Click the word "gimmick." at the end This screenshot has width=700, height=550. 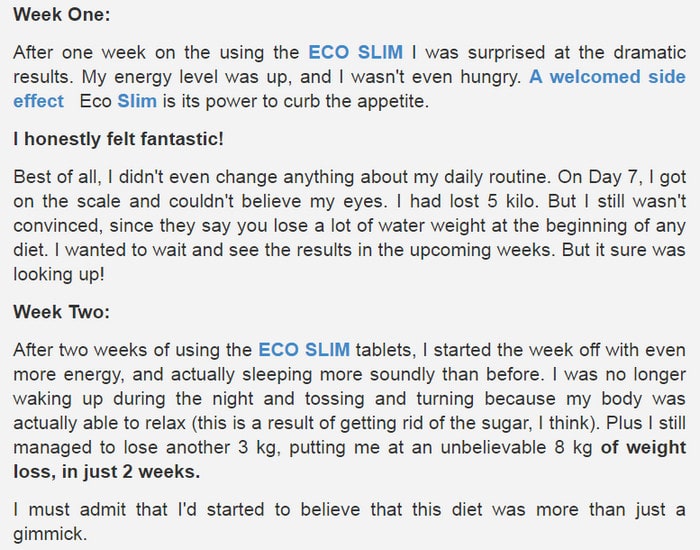click(x=49, y=534)
